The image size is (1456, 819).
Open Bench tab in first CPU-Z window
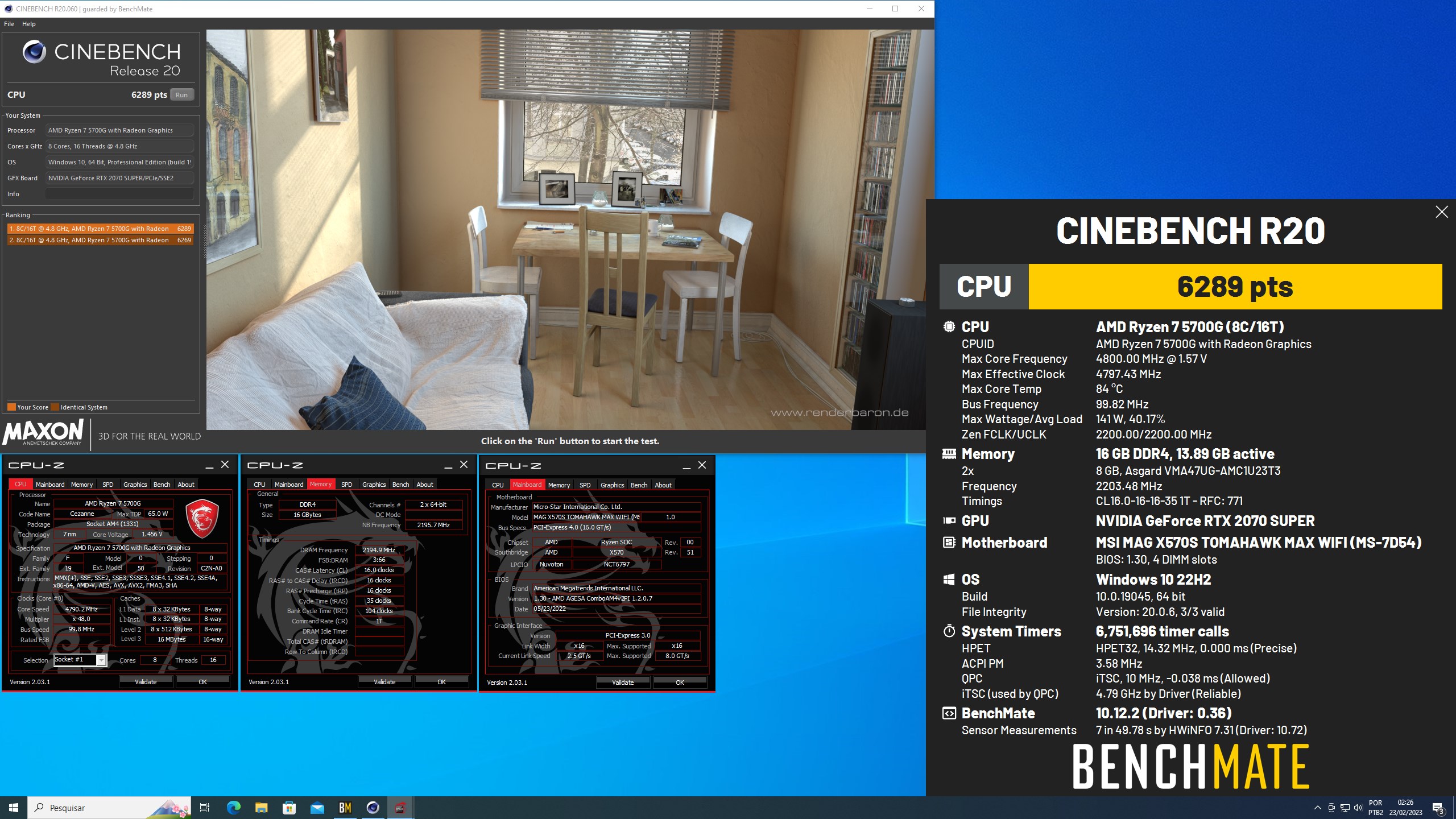pos(162,485)
